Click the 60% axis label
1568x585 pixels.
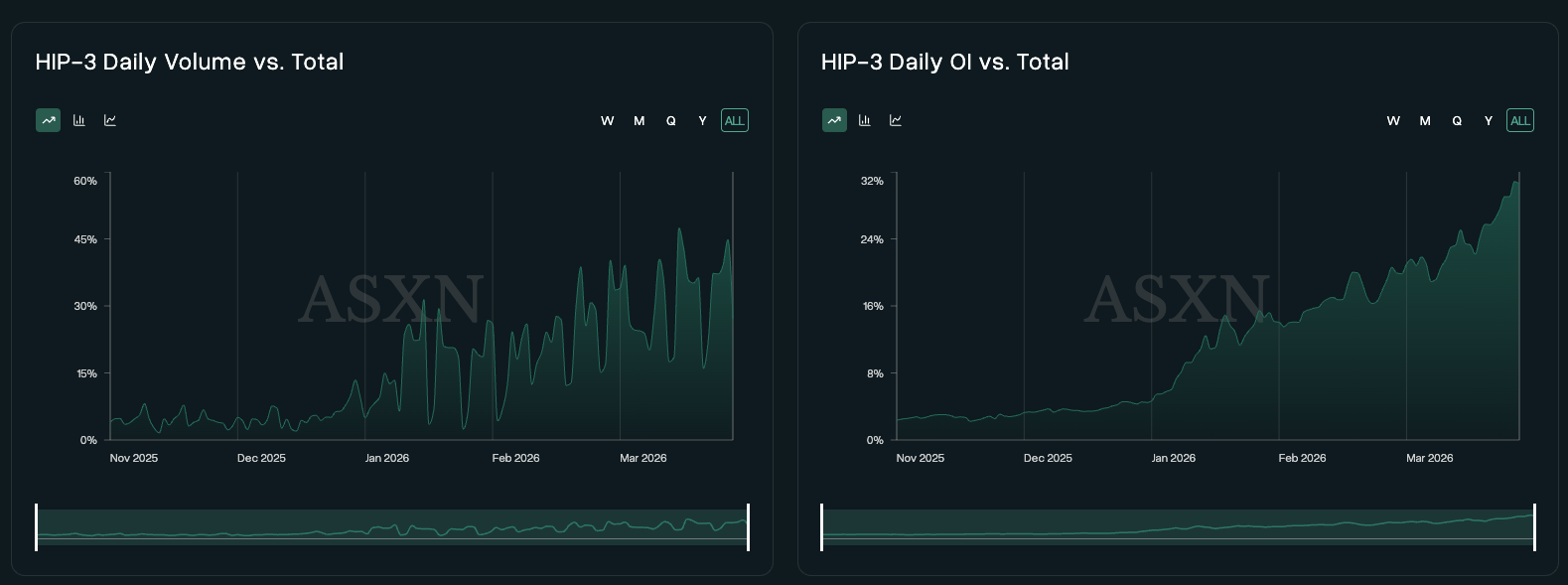85,181
